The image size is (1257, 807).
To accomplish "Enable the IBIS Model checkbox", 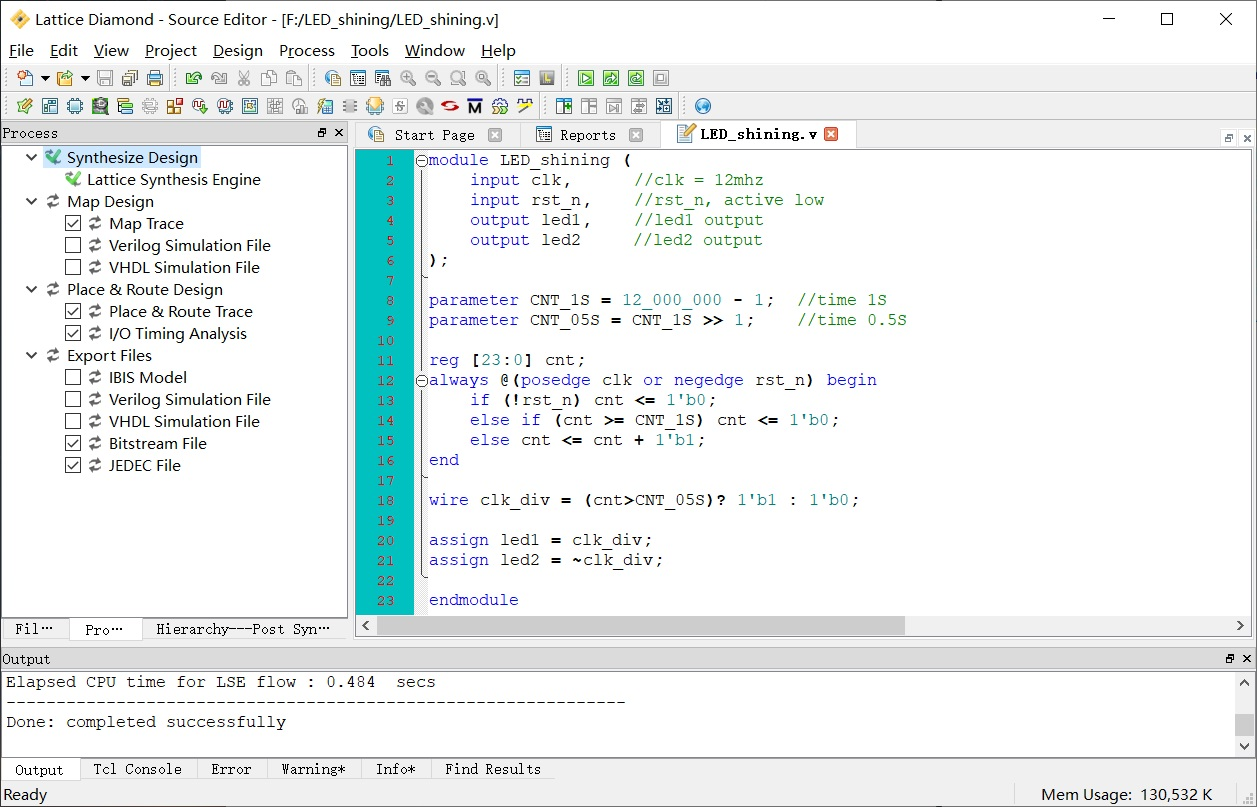I will (73, 378).
